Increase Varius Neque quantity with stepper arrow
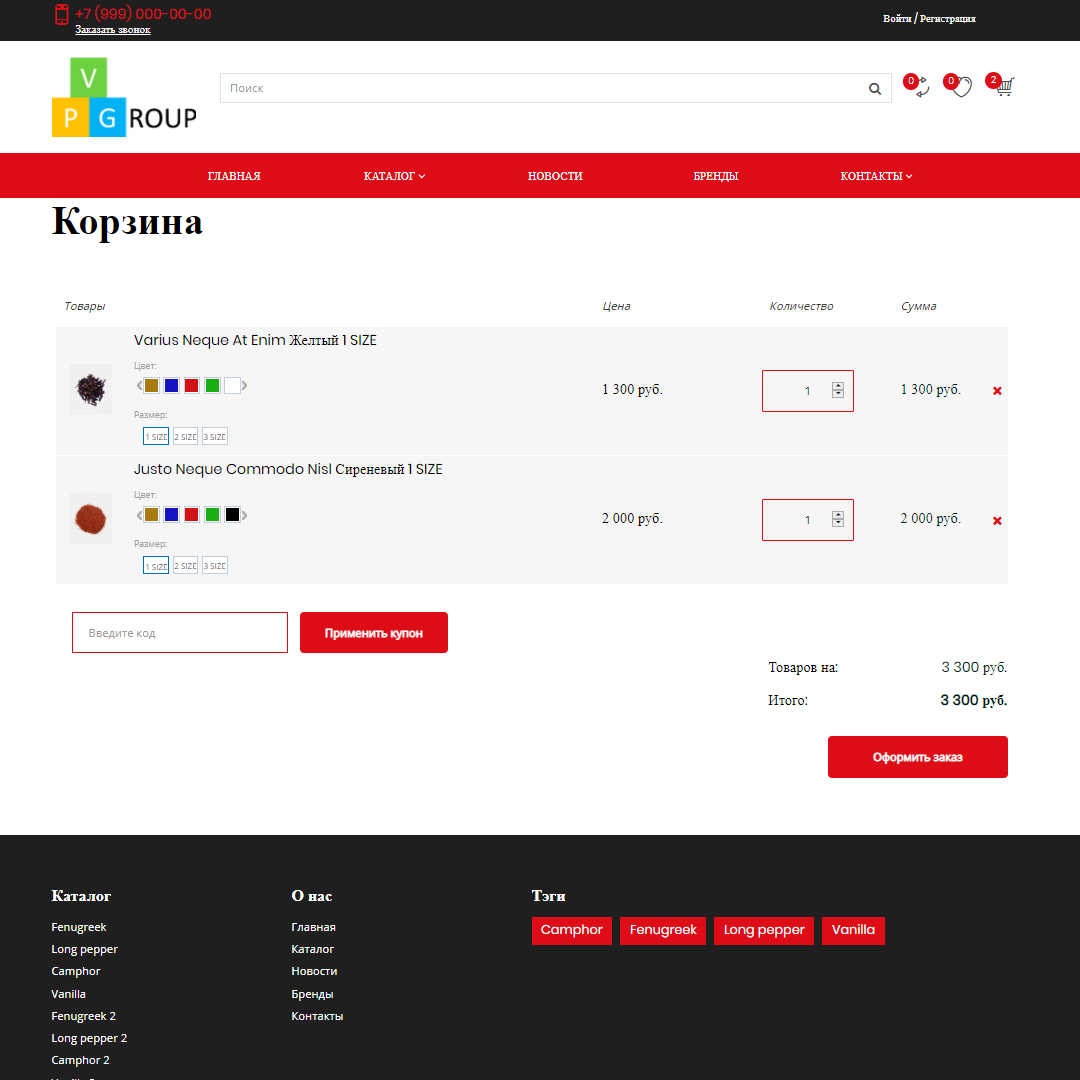 pos(838,385)
